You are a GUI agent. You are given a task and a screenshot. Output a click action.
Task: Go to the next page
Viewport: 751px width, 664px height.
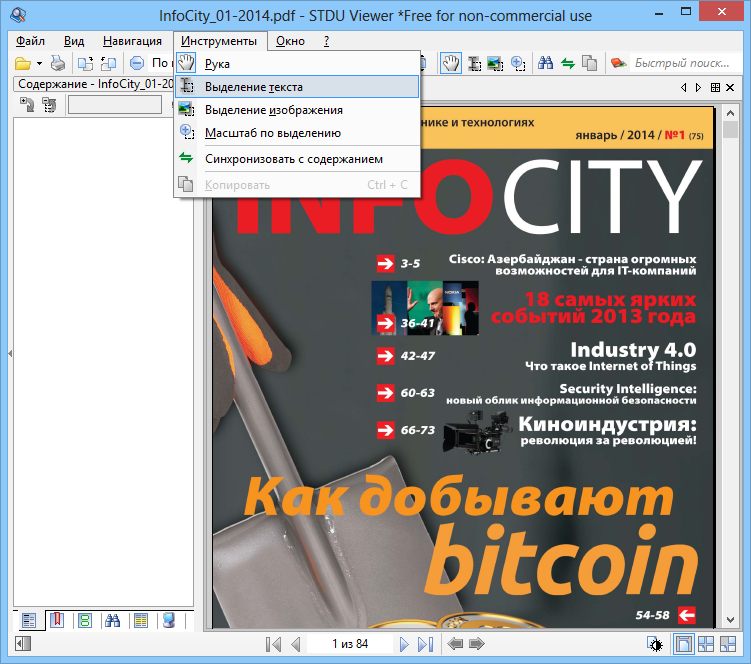(x=404, y=644)
